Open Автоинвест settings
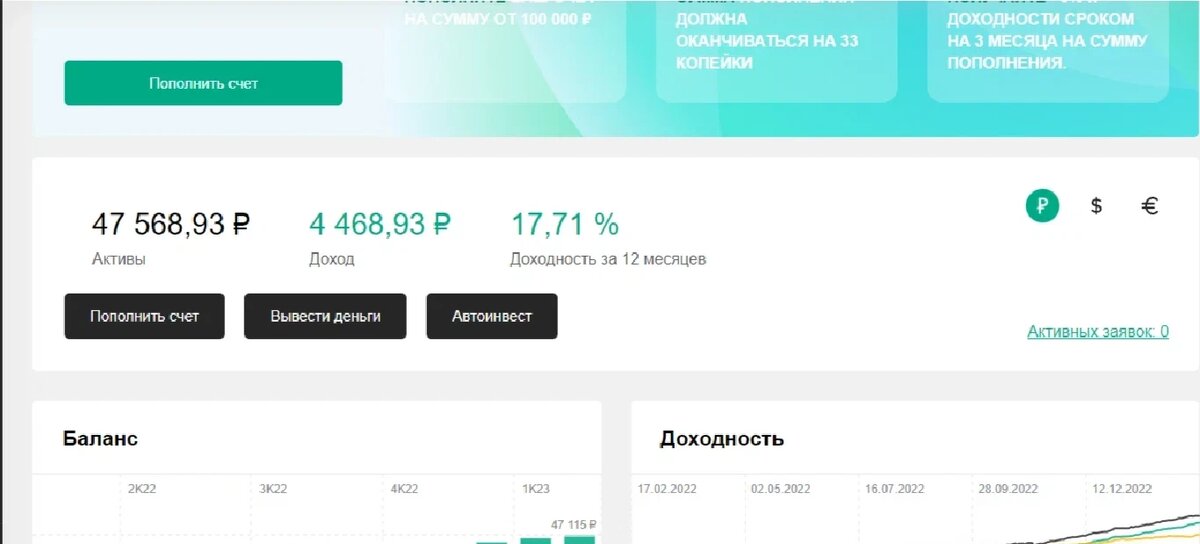 491,316
